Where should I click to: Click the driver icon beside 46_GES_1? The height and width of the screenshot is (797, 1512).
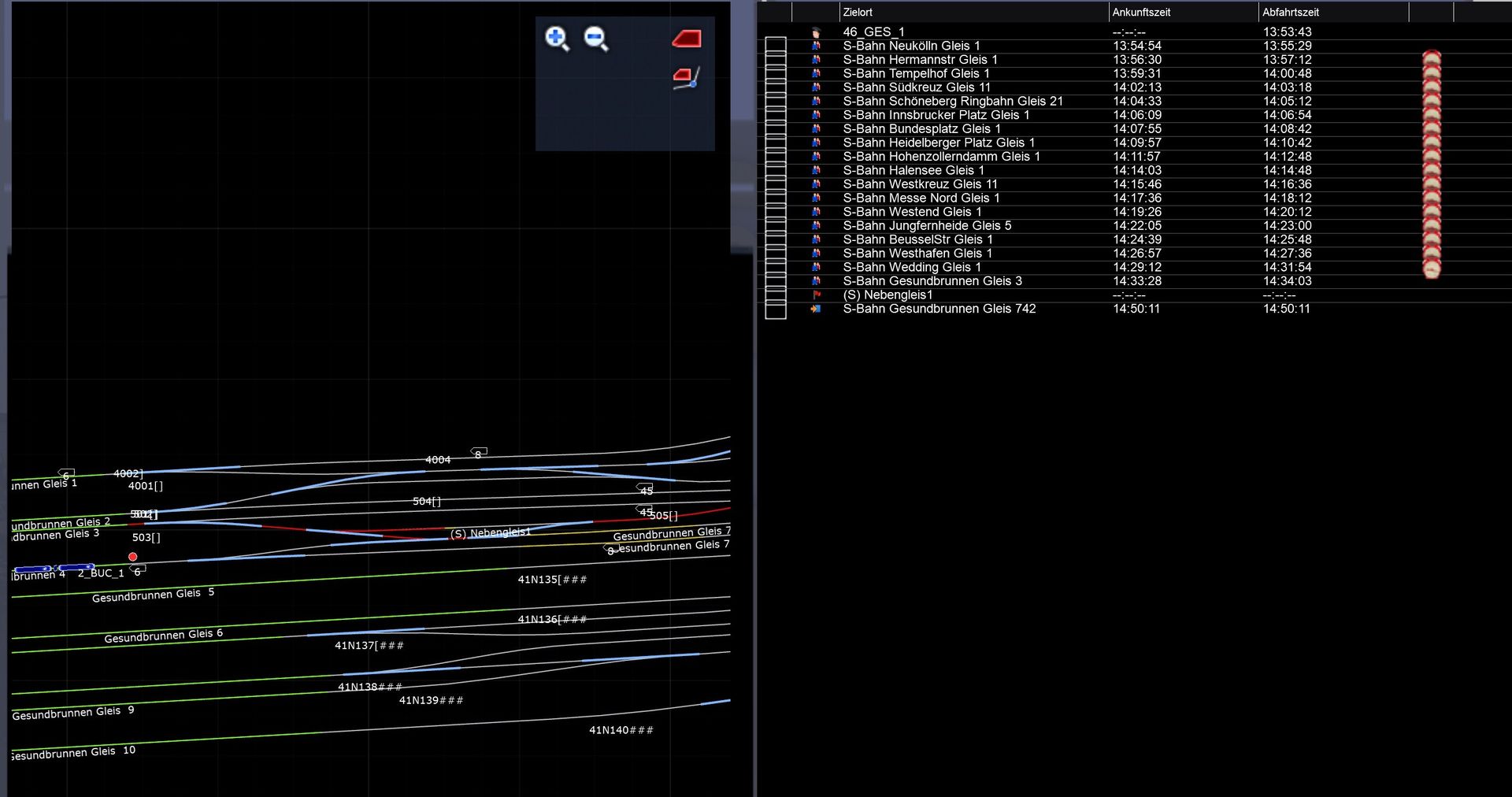pos(816,32)
